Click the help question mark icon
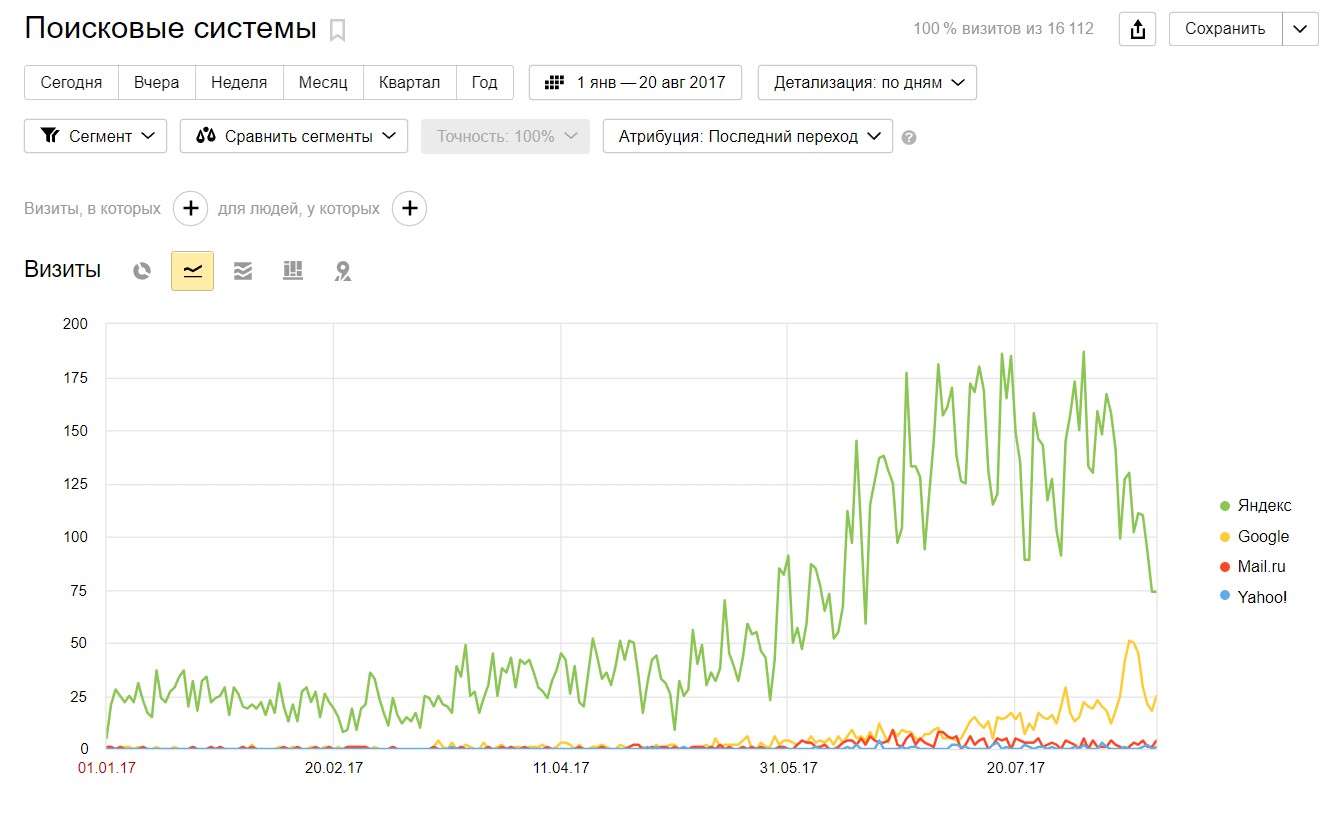The width and height of the screenshot is (1320, 816). click(909, 137)
